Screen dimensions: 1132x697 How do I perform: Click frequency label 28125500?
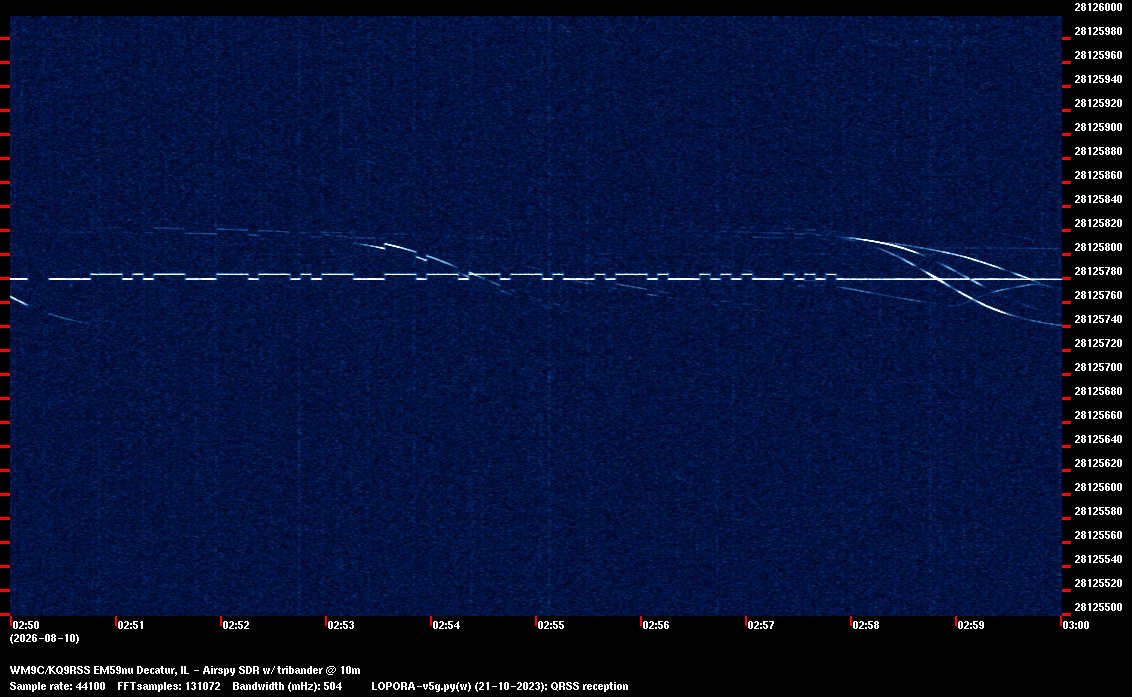1098,607
